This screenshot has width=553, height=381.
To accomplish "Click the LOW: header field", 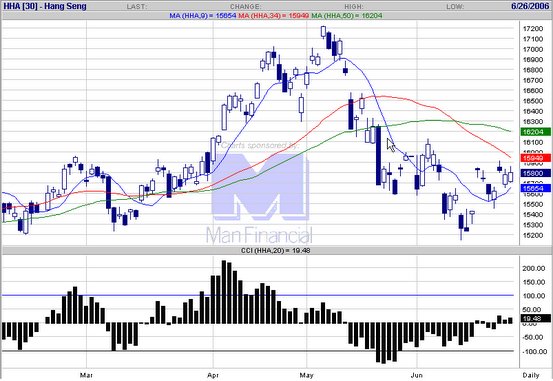I will 455,7.
